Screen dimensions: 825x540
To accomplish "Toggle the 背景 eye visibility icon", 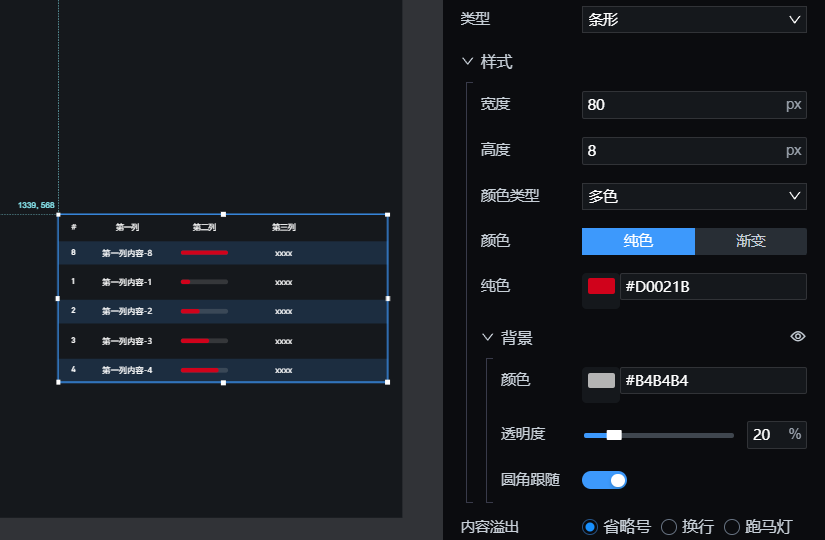I will (x=798, y=336).
